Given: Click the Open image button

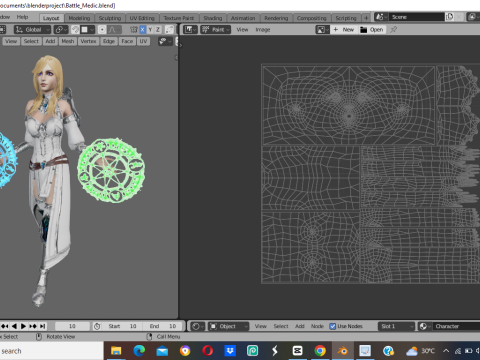Looking at the screenshot, I should coord(372,30).
